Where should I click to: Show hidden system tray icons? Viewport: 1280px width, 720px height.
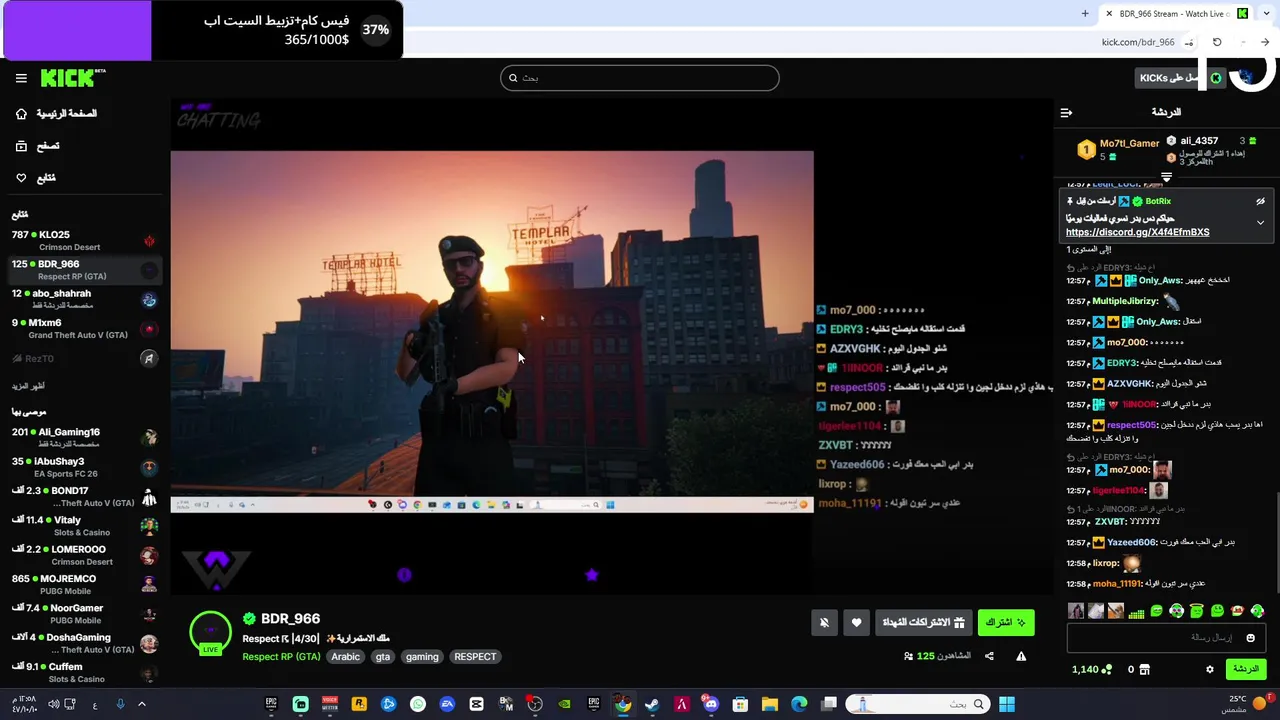[x=142, y=704]
